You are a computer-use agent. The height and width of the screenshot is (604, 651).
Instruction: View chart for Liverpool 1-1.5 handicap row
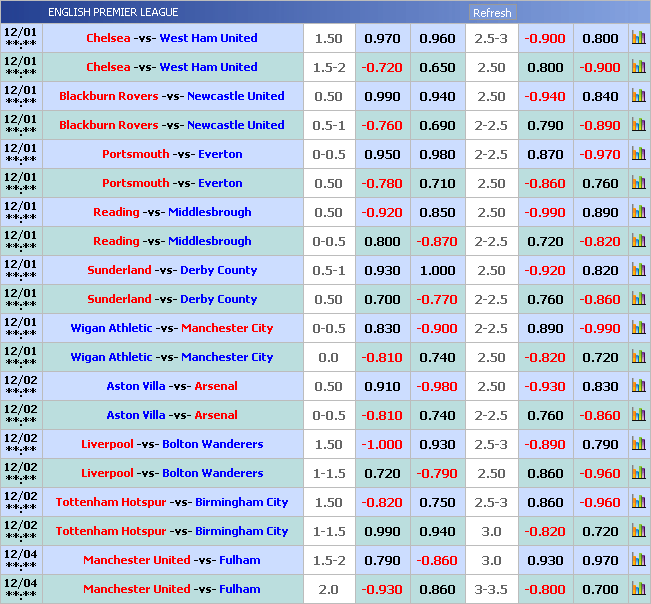point(638,474)
